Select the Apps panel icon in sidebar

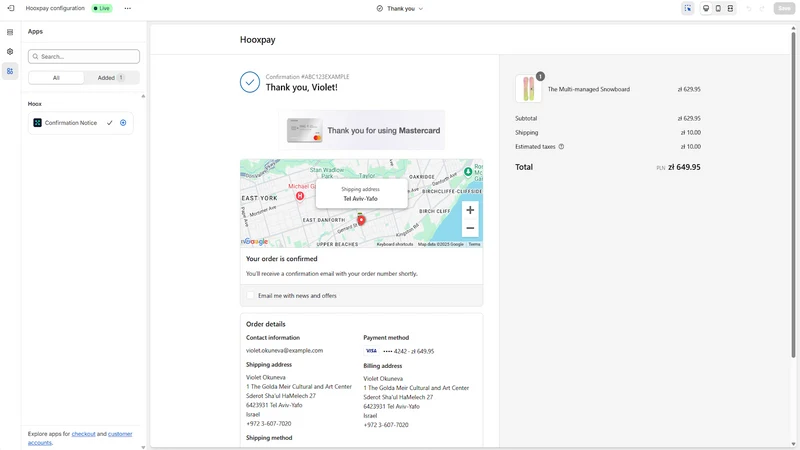point(10,71)
